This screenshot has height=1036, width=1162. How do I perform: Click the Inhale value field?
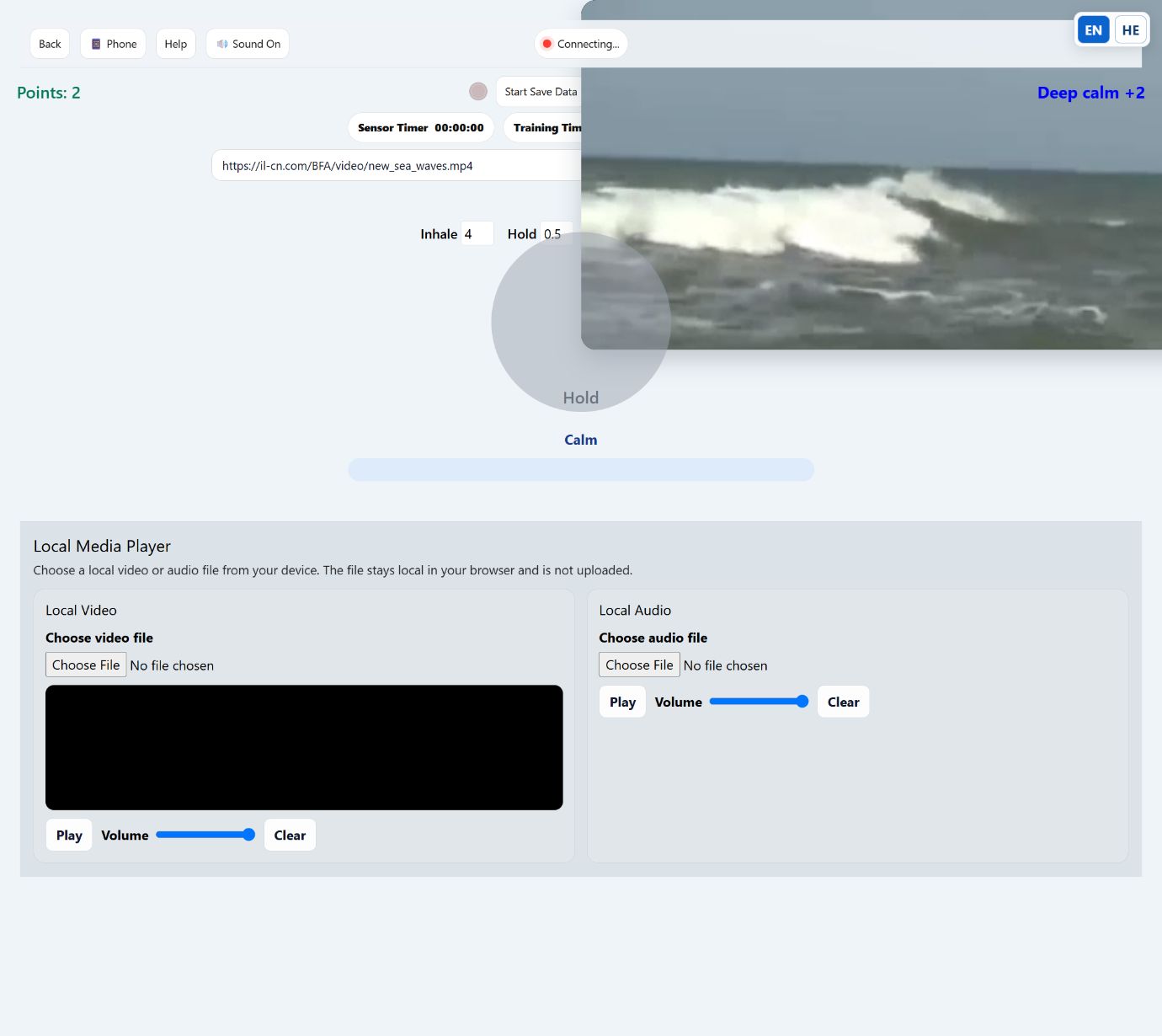pyautogui.click(x=477, y=234)
